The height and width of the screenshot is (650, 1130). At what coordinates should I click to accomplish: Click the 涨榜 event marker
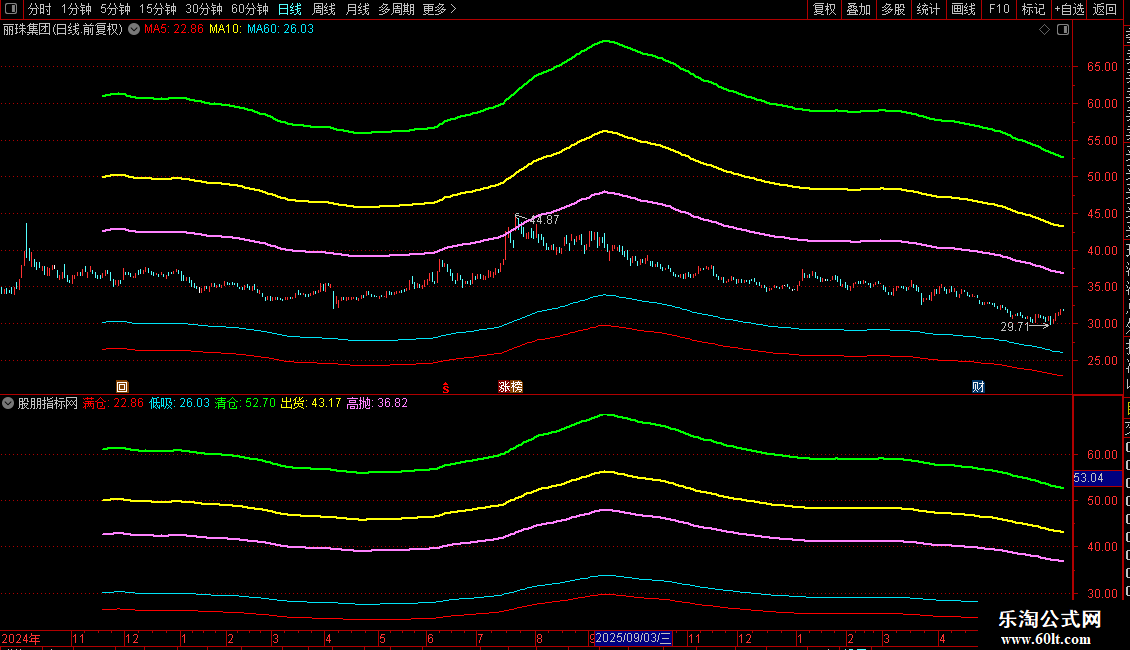pyautogui.click(x=510, y=387)
